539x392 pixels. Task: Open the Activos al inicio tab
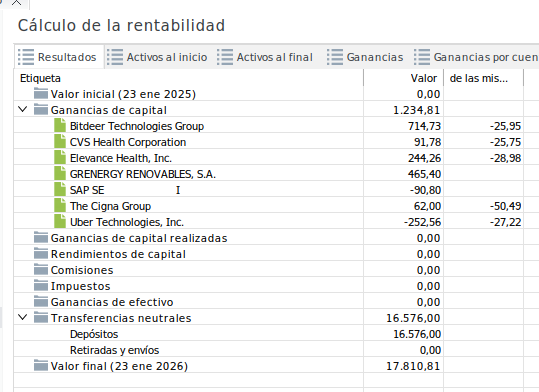point(157,57)
